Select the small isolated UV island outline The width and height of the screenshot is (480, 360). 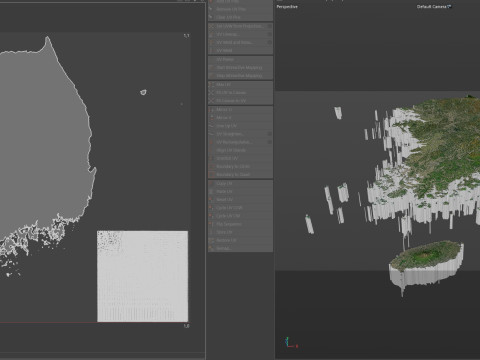tap(143, 92)
